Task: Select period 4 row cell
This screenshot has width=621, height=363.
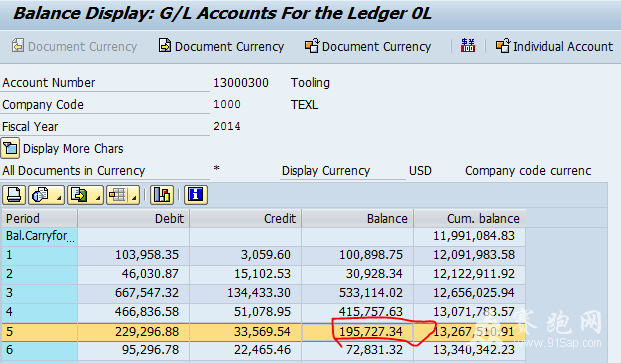Action: tap(39, 312)
